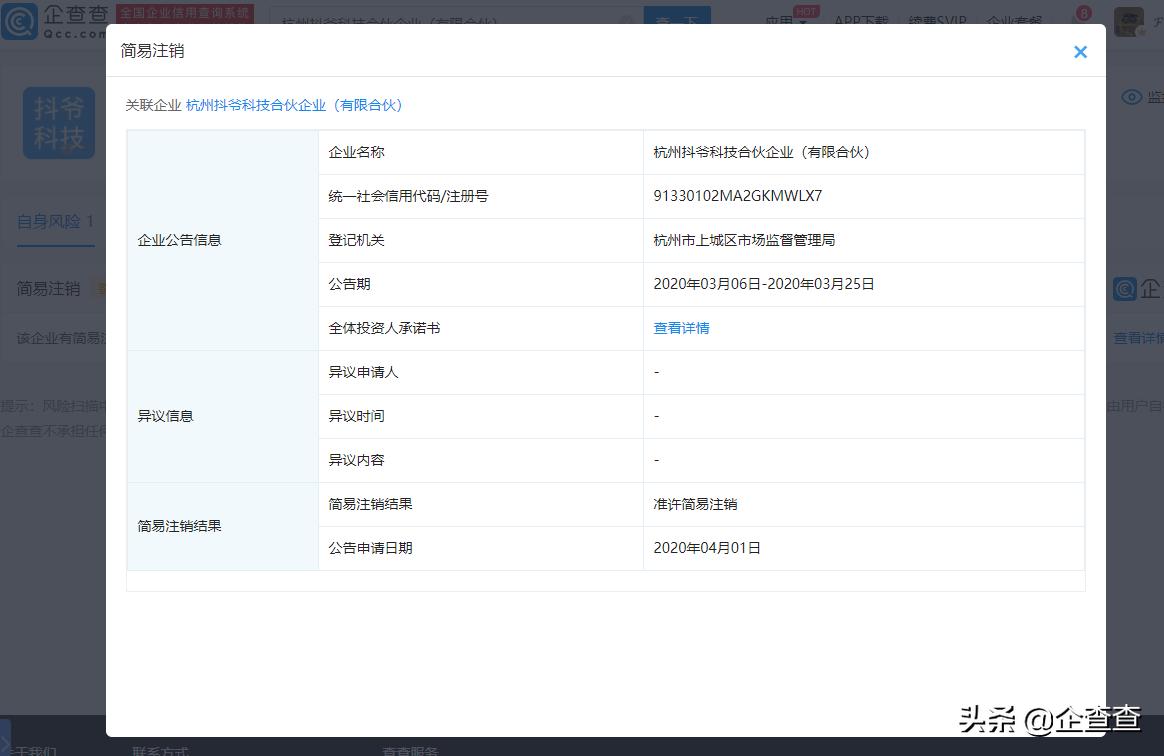Click 查看详情 next to 全体投资人承诺书

point(681,328)
